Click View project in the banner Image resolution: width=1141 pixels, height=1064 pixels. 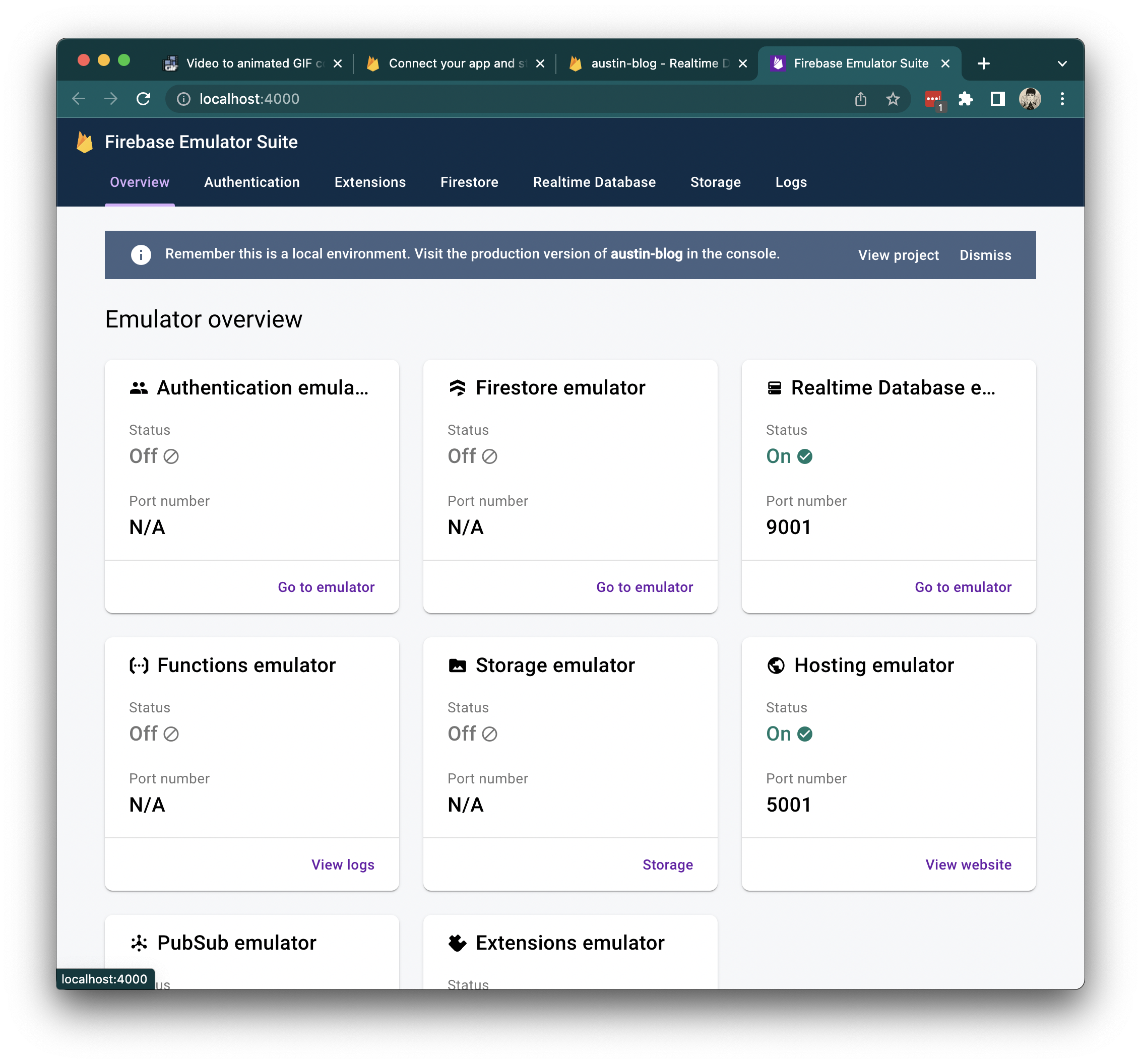pyautogui.click(x=898, y=255)
